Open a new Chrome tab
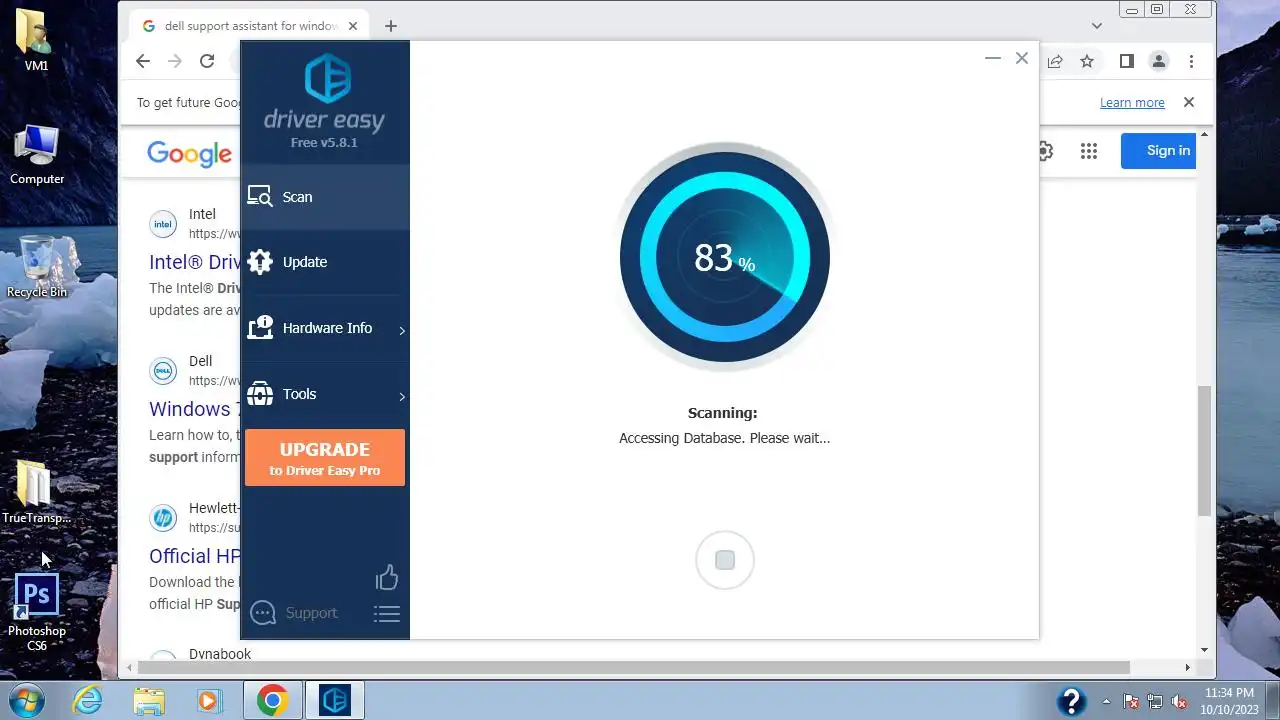 point(391,26)
